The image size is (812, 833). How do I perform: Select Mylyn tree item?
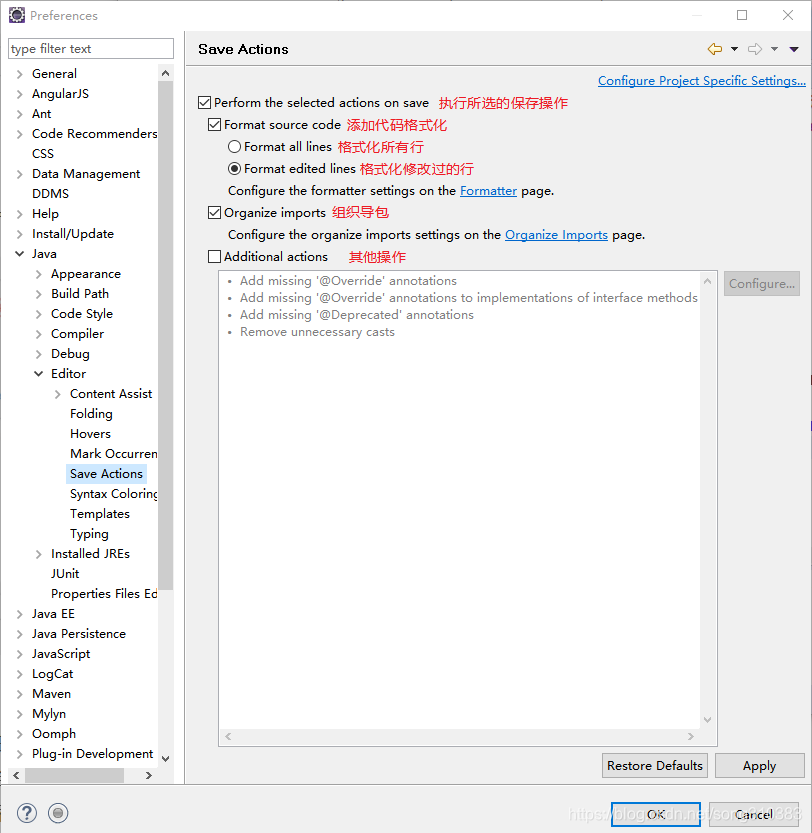click(49, 714)
